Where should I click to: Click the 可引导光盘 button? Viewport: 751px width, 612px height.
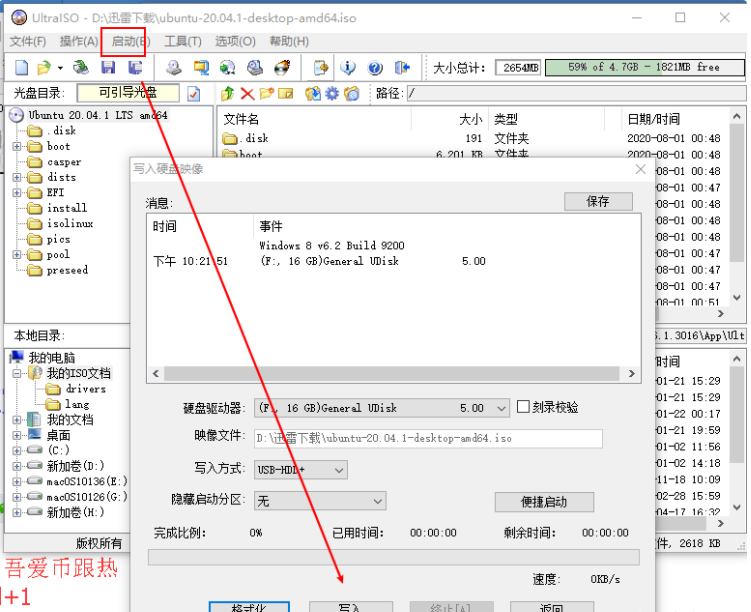128,93
